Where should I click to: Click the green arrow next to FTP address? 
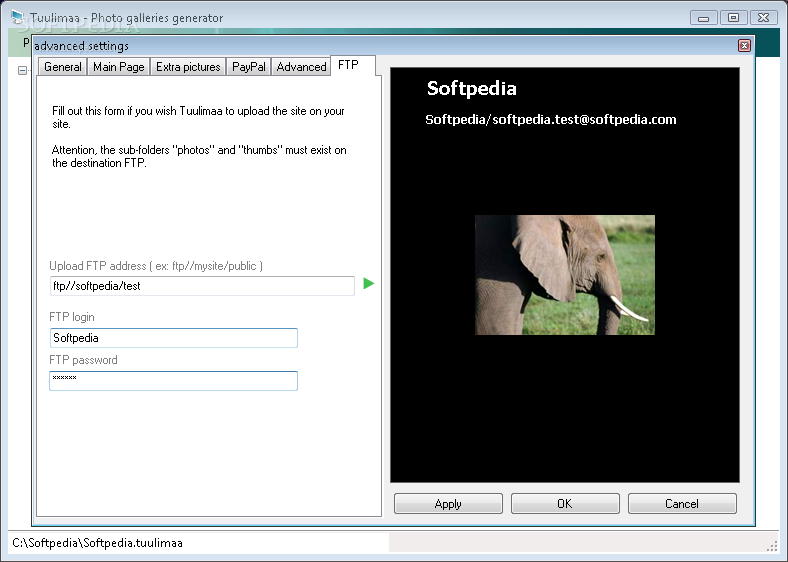[368, 284]
